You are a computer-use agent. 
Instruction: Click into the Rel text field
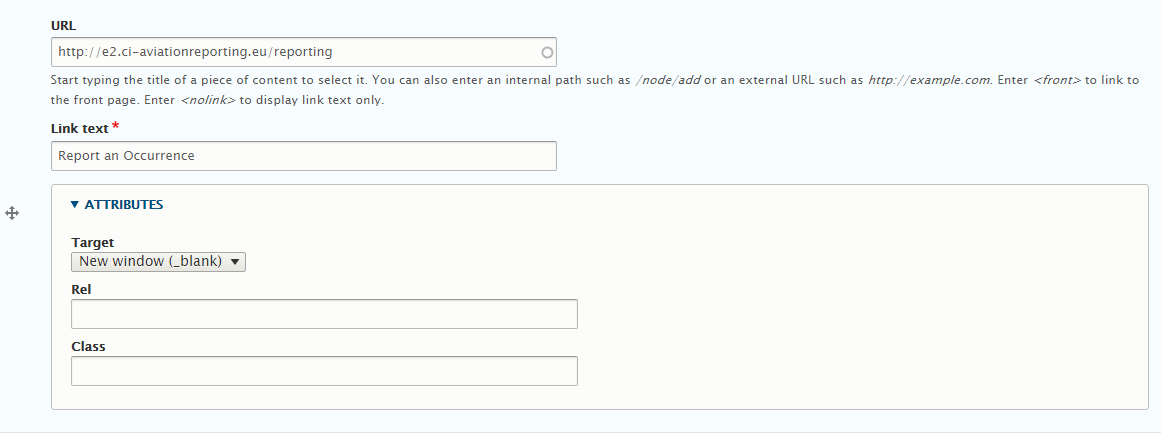click(x=324, y=314)
